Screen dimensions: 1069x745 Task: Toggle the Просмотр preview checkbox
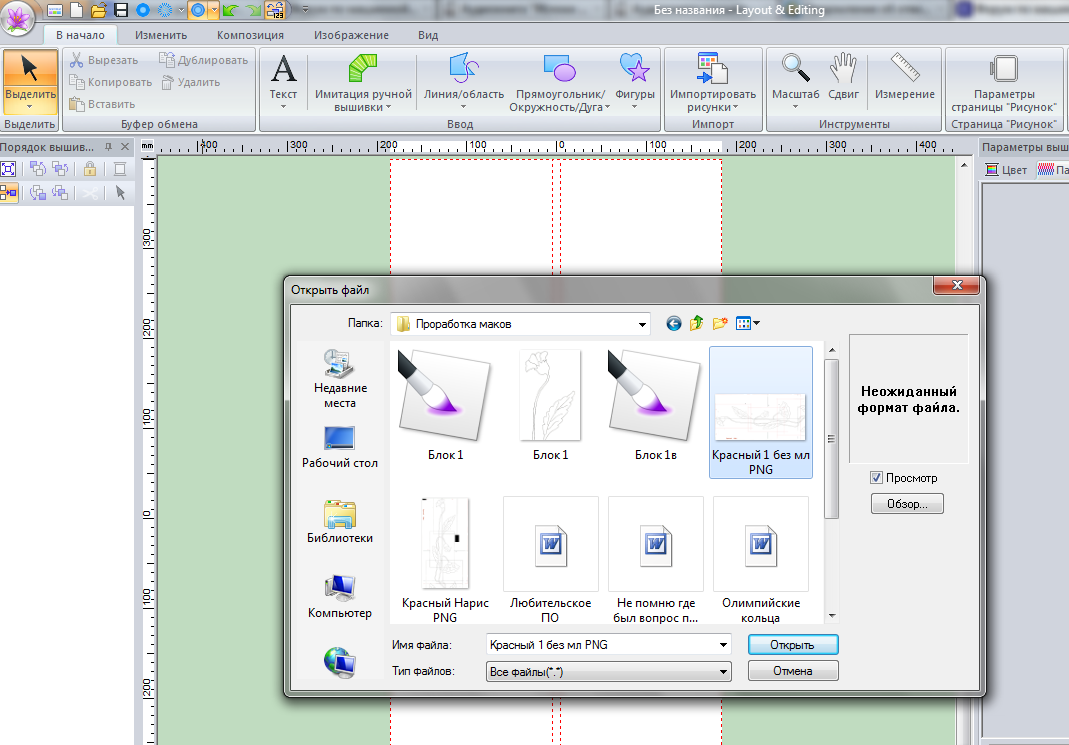pyautogui.click(x=876, y=478)
